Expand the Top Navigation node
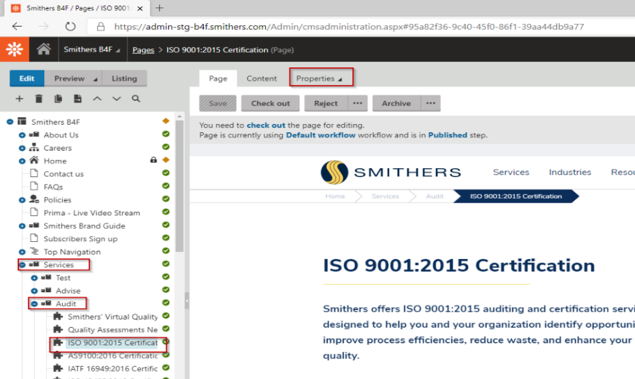Screen dimensions: 635x379 [x=22, y=252]
